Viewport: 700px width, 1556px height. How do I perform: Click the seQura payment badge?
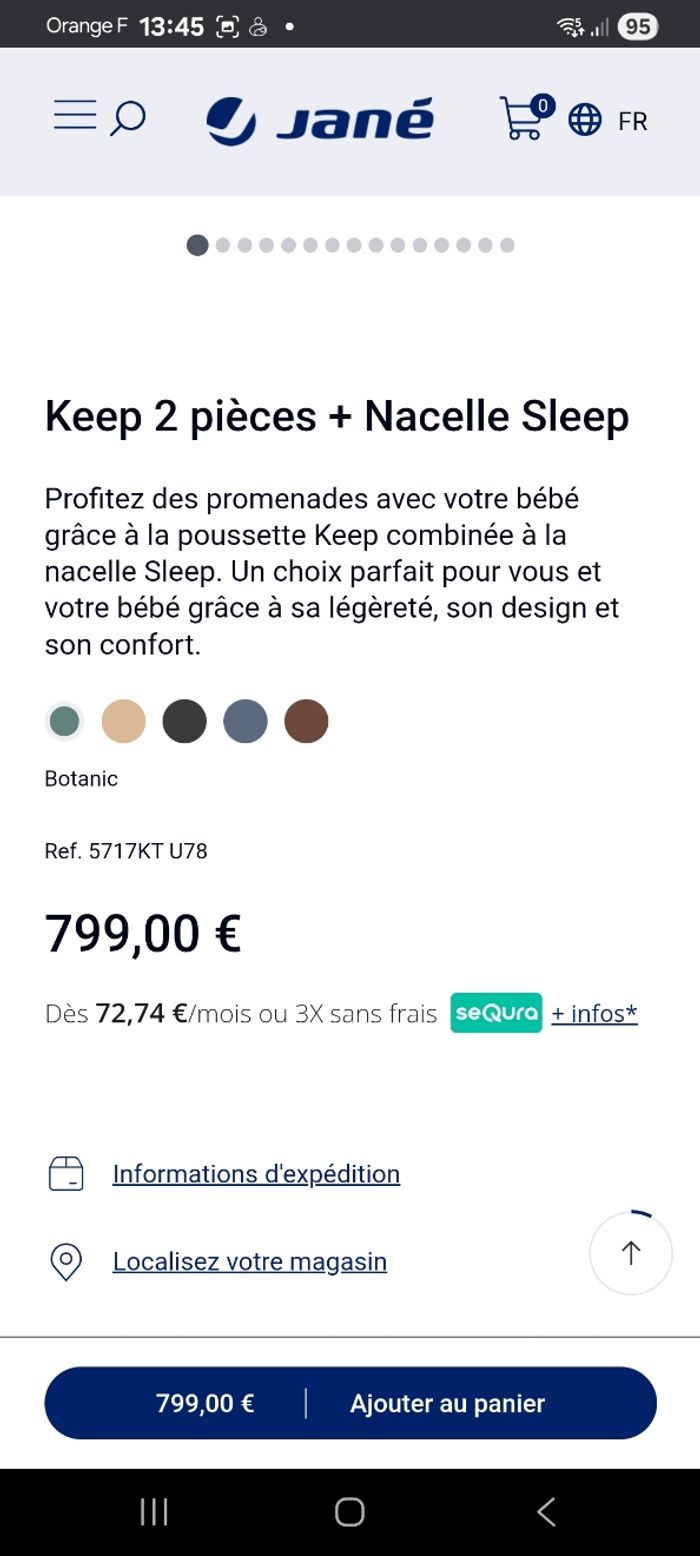pyautogui.click(x=496, y=1013)
